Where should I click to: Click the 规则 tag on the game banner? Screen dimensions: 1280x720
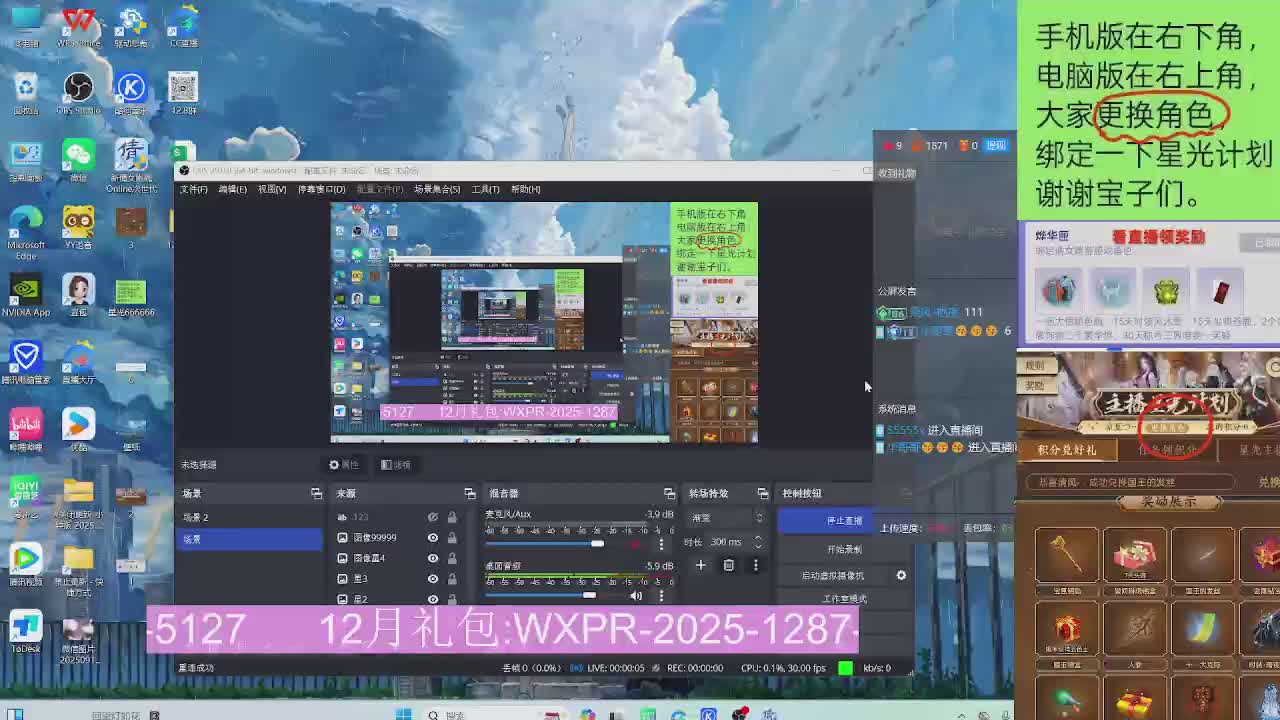[x=1035, y=366]
